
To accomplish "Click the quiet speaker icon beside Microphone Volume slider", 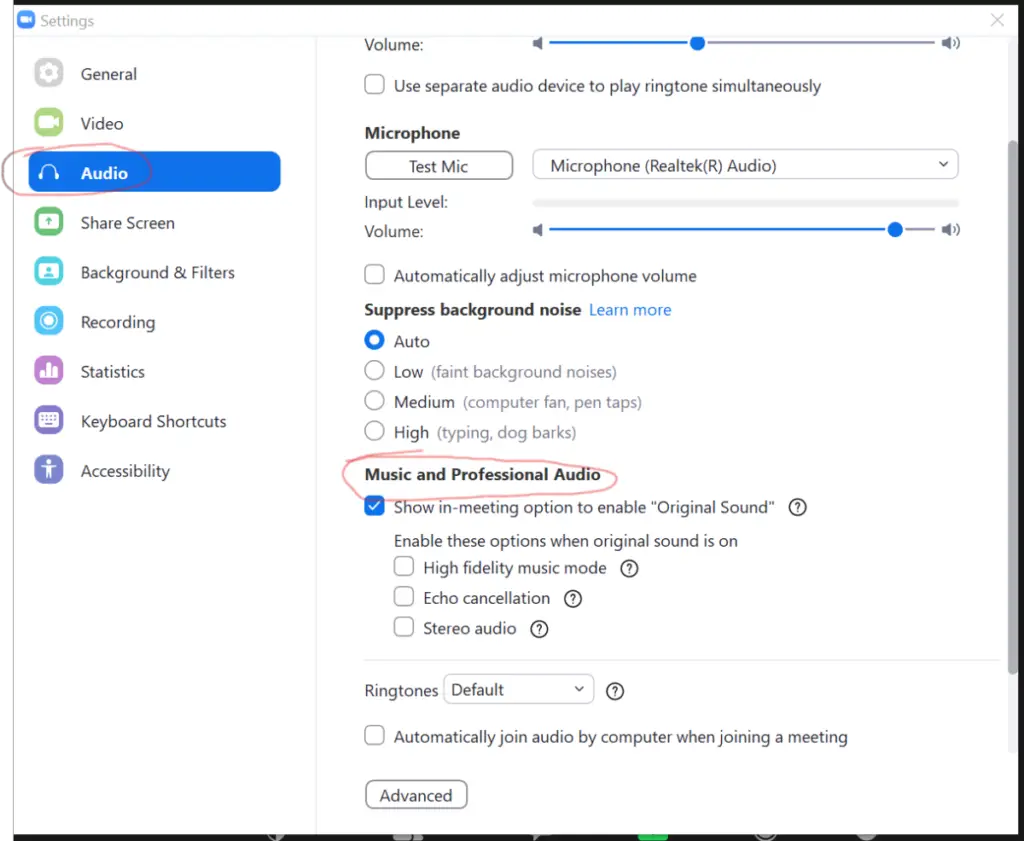I will [x=537, y=230].
